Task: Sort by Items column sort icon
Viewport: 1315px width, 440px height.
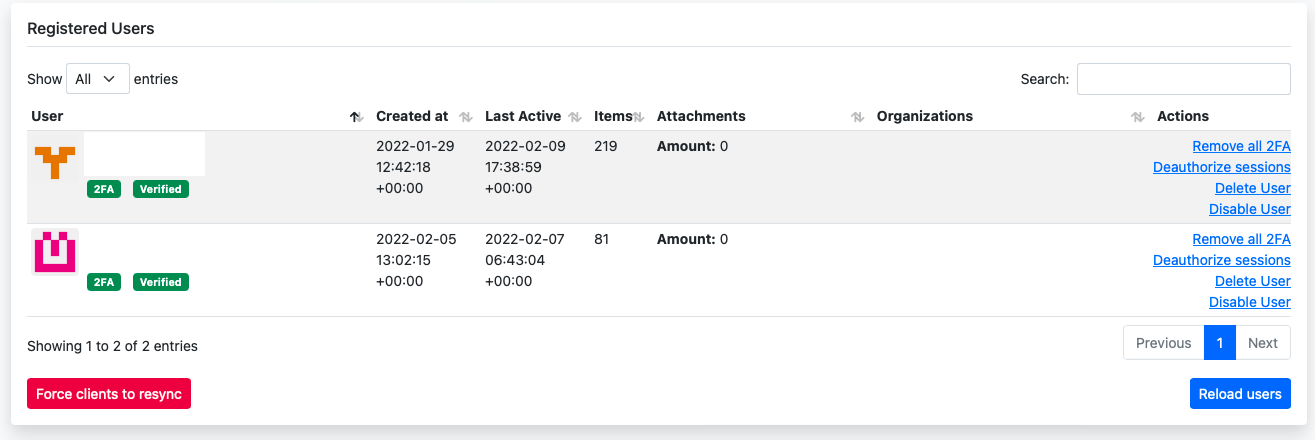Action: 638,117
